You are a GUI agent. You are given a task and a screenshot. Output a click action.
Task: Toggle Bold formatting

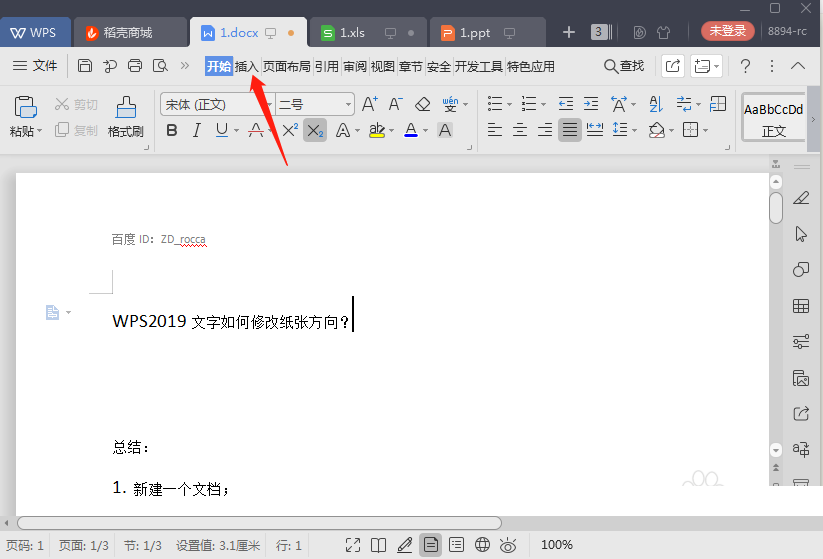coord(172,130)
